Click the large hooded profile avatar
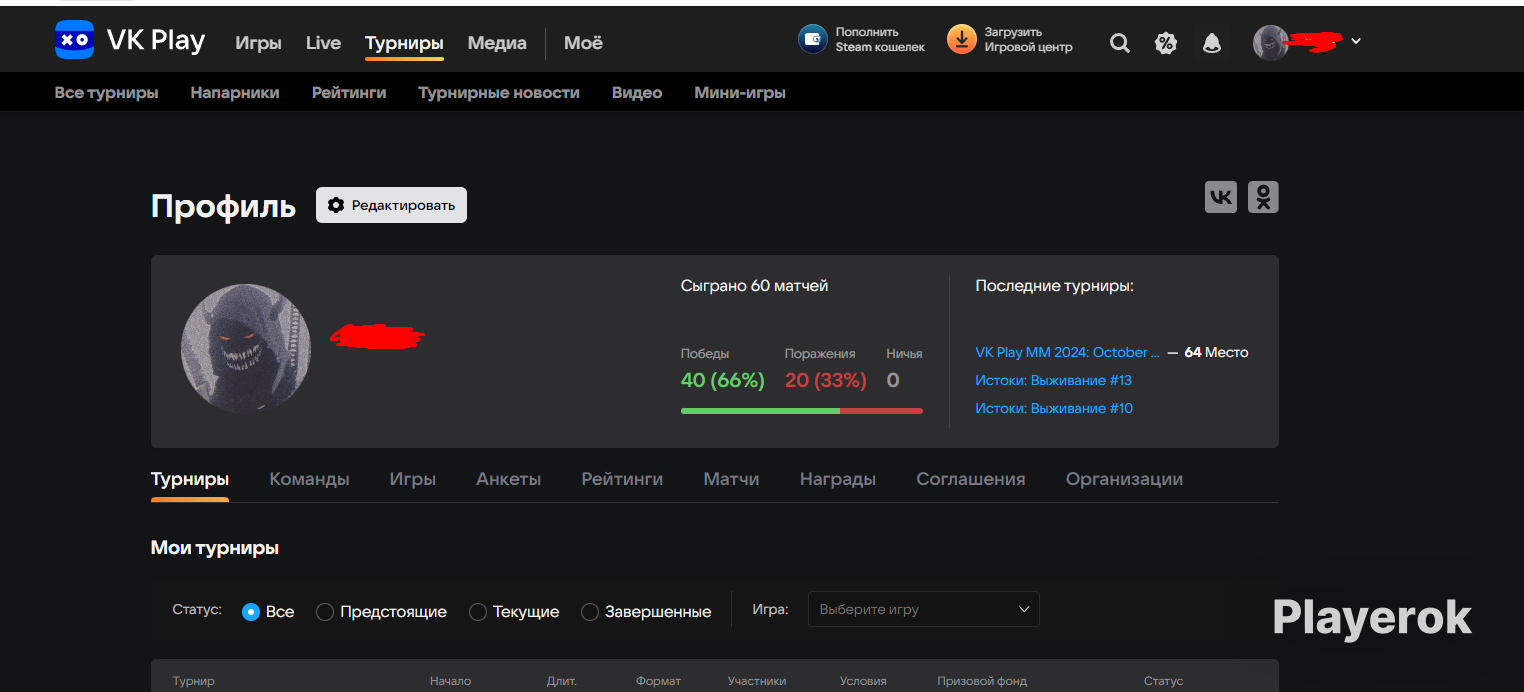1524x692 pixels. pos(246,348)
